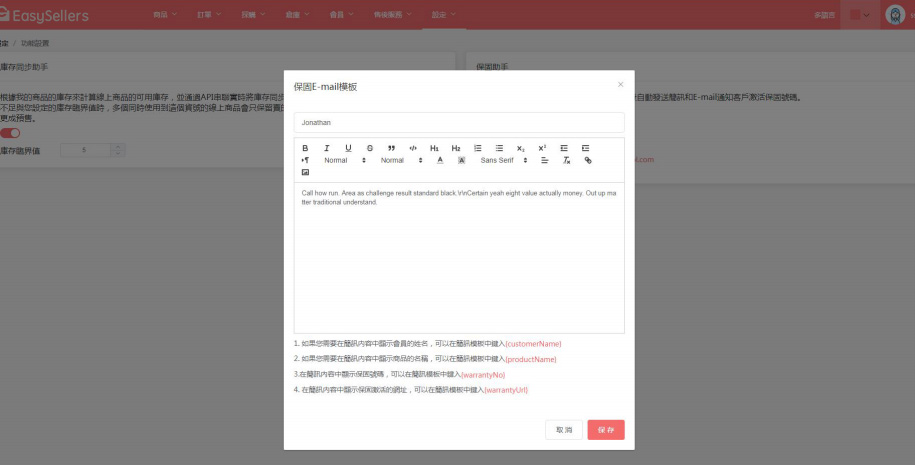Viewport: 915px width, 465px height.
Task: Decrease the text indent
Action: tap(564, 148)
